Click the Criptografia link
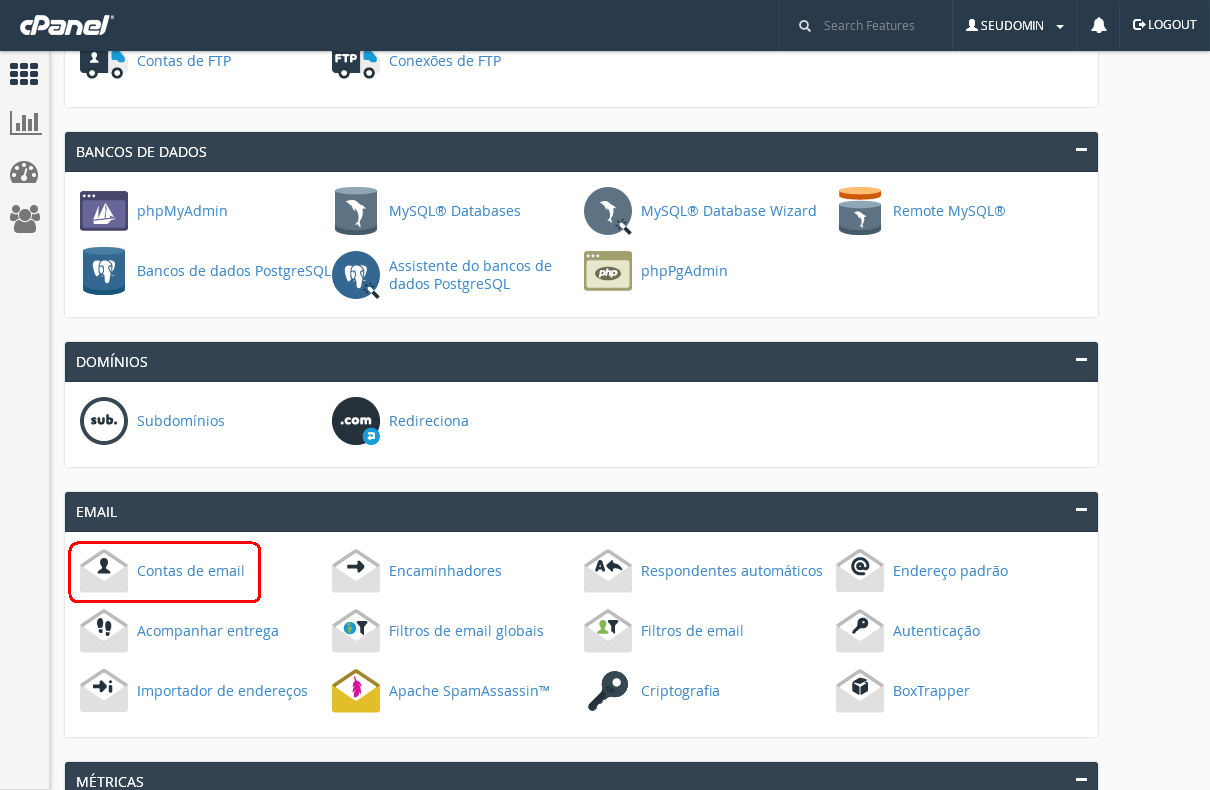1210x790 pixels. 680,691
